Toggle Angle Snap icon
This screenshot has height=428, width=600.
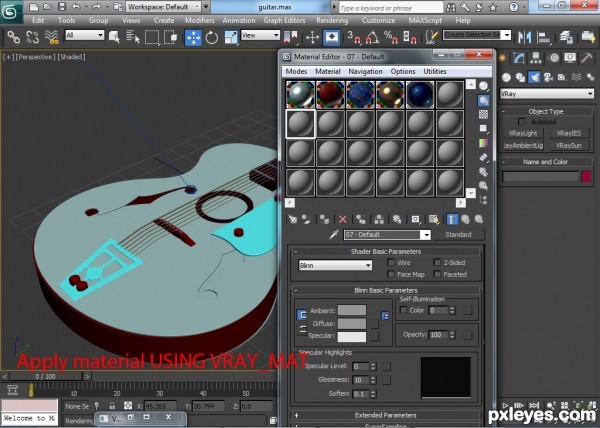372,37
